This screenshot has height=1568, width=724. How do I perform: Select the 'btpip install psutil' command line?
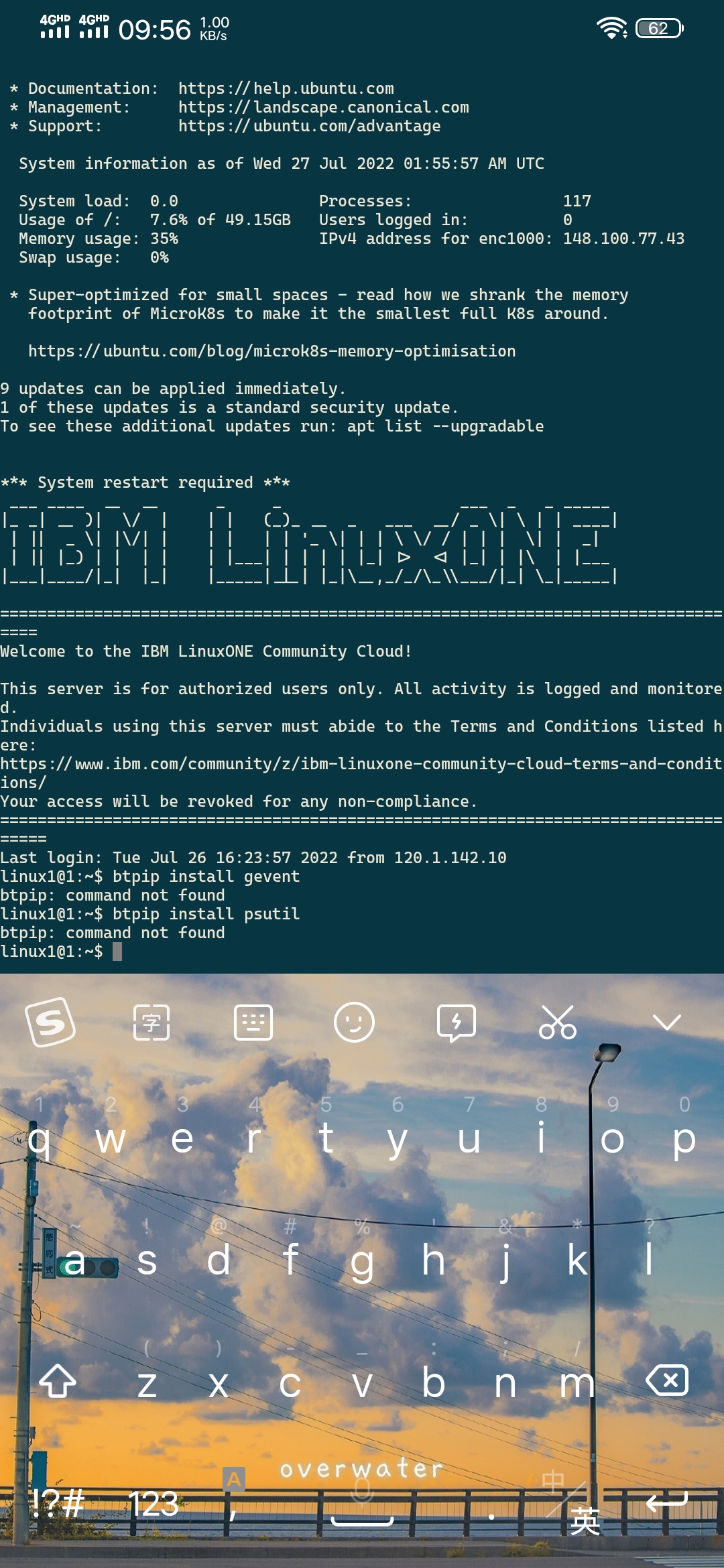pyautogui.click(x=206, y=914)
